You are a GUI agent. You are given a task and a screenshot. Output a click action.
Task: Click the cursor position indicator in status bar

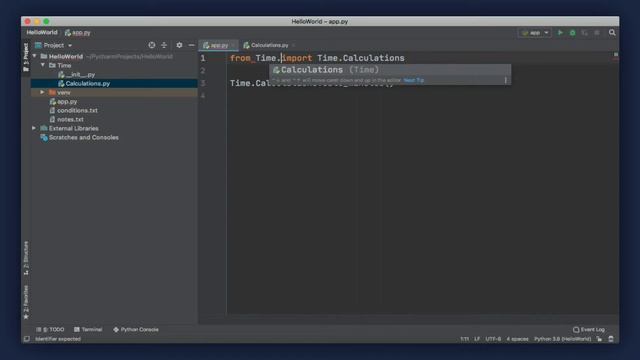click(x=464, y=339)
